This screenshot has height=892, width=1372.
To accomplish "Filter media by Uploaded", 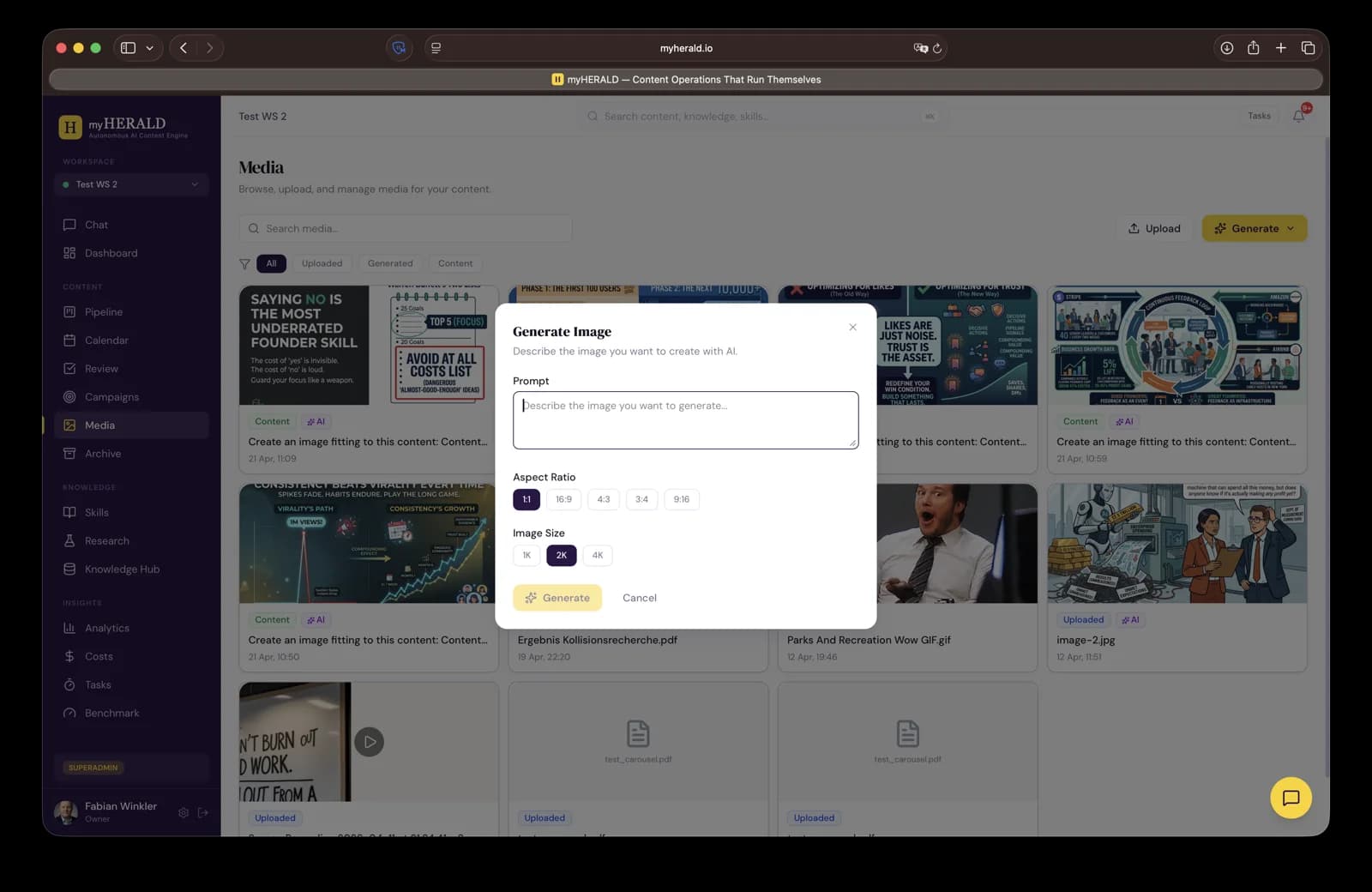I will point(322,263).
